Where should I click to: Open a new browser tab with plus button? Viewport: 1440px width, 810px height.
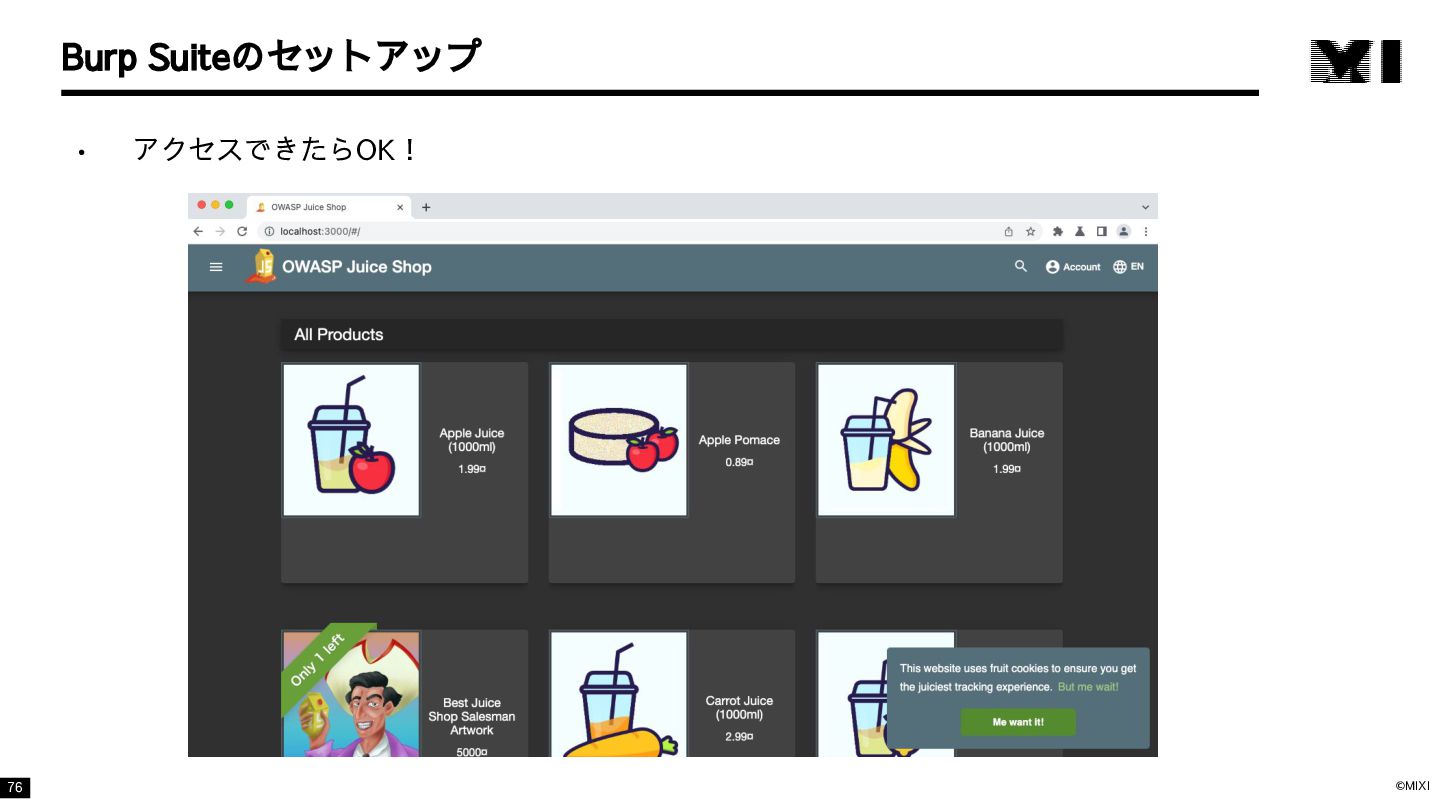tap(426, 207)
